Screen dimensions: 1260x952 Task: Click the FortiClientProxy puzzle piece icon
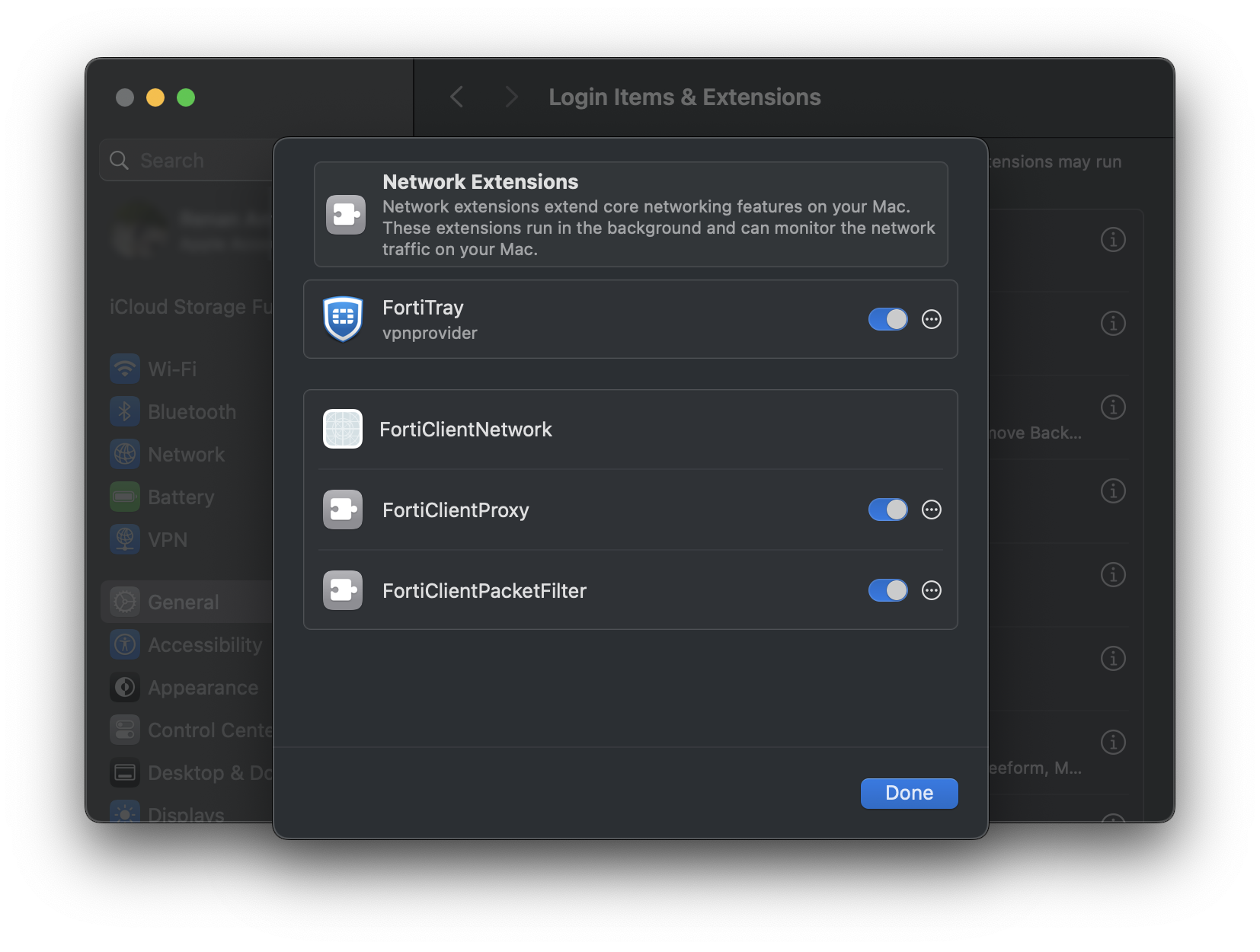coord(343,510)
